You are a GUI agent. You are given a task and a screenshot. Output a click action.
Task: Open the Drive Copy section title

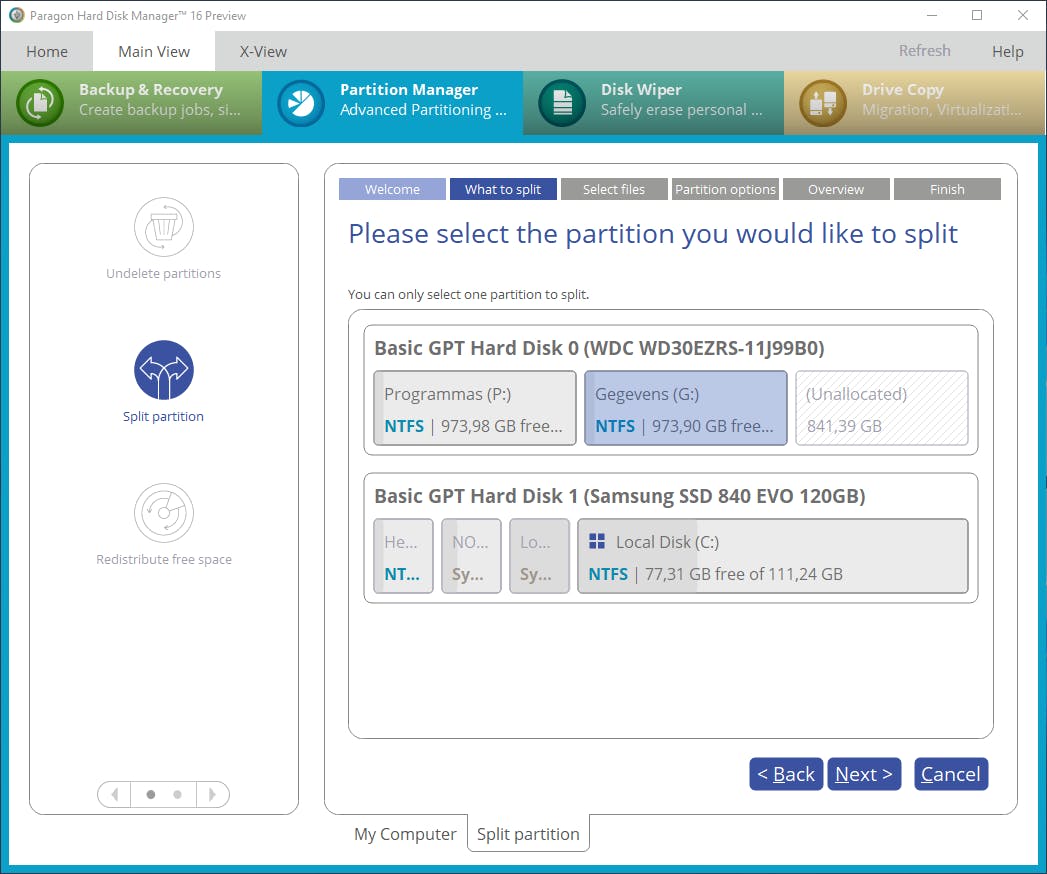click(x=903, y=89)
